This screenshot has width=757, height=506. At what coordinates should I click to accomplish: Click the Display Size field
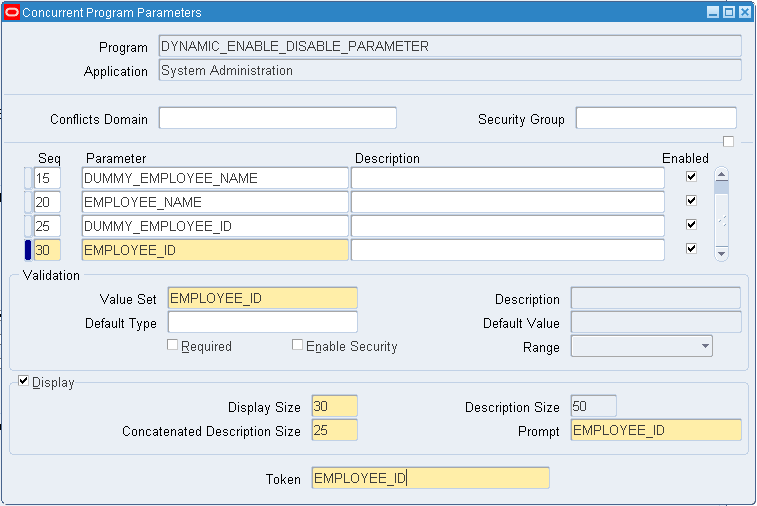click(x=335, y=406)
